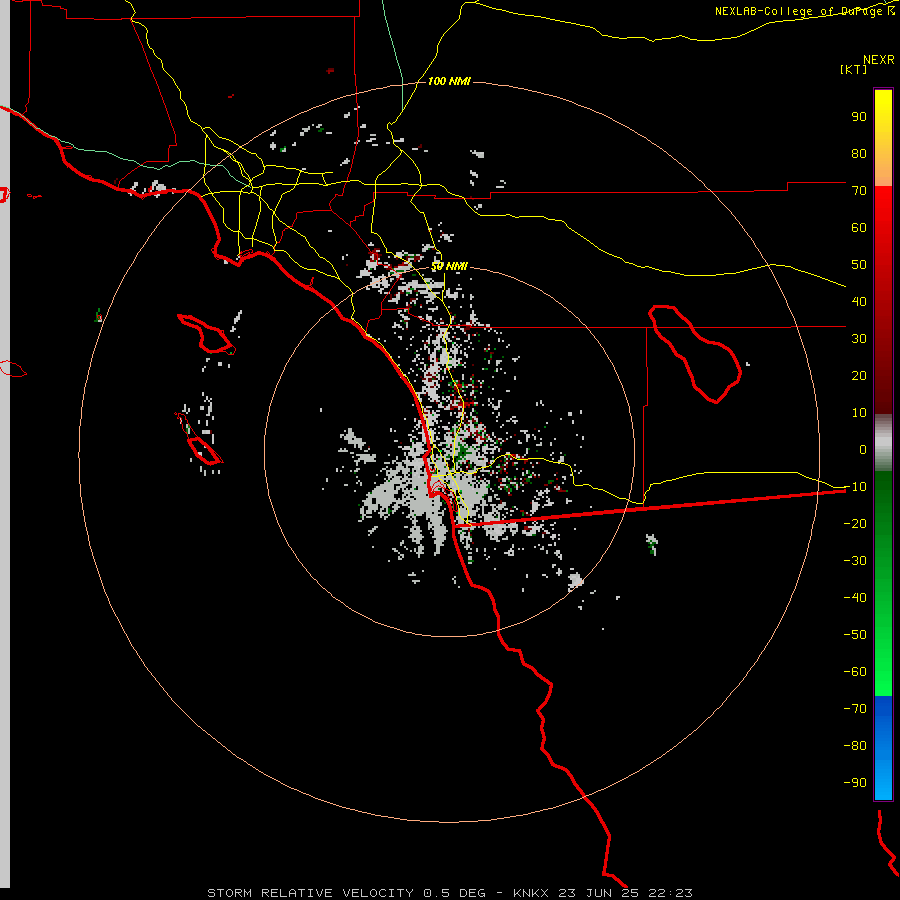
Task: Pick the blue bottom segment of the color bar
Action: (883, 747)
